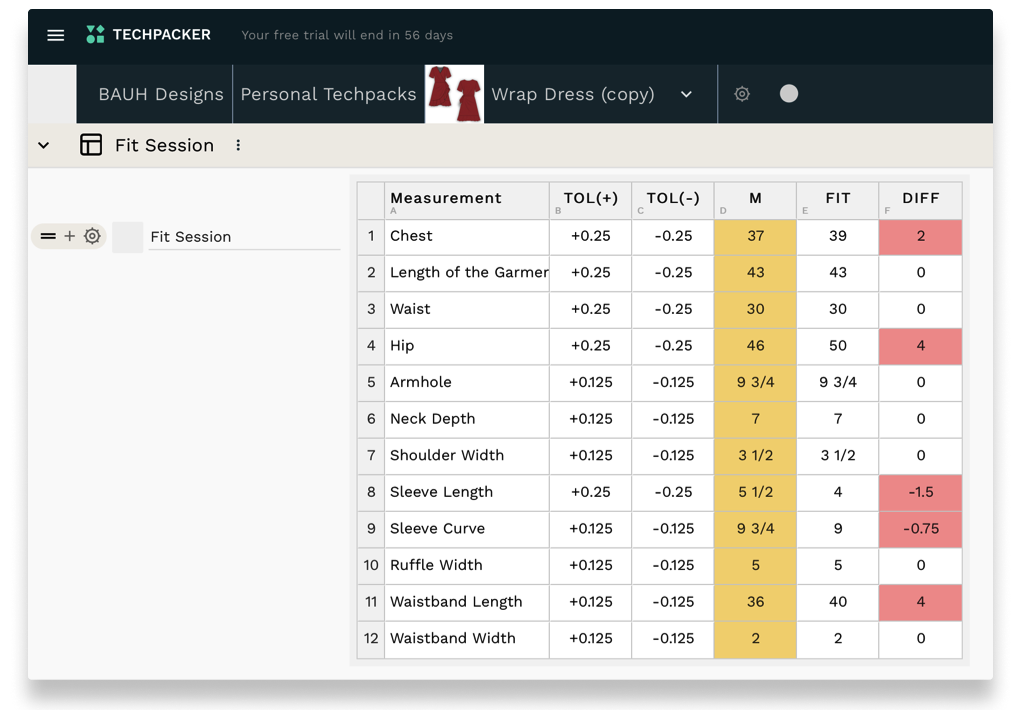This screenshot has width=1021, height=710.
Task: Click the TOL(+) cell for Armhole
Action: click(591, 382)
